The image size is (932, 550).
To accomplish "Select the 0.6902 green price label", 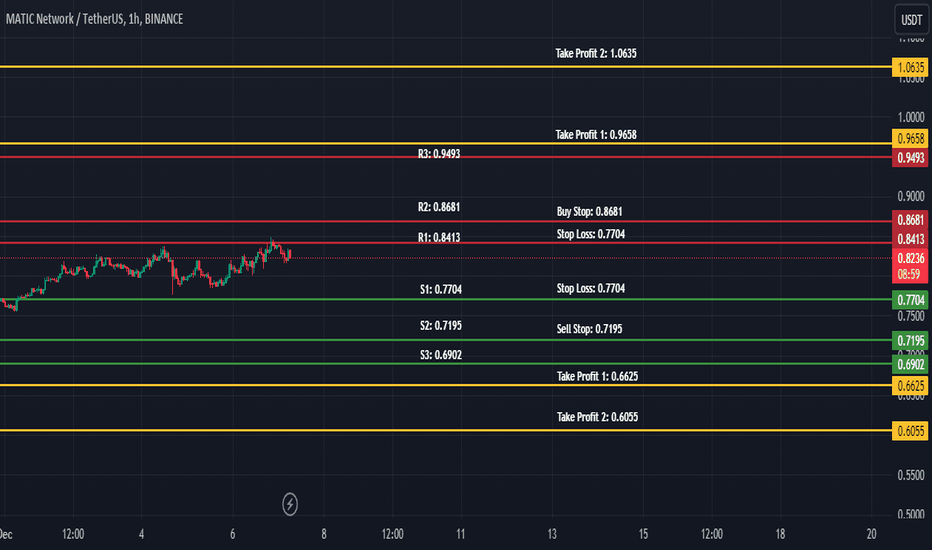I will pos(910,364).
